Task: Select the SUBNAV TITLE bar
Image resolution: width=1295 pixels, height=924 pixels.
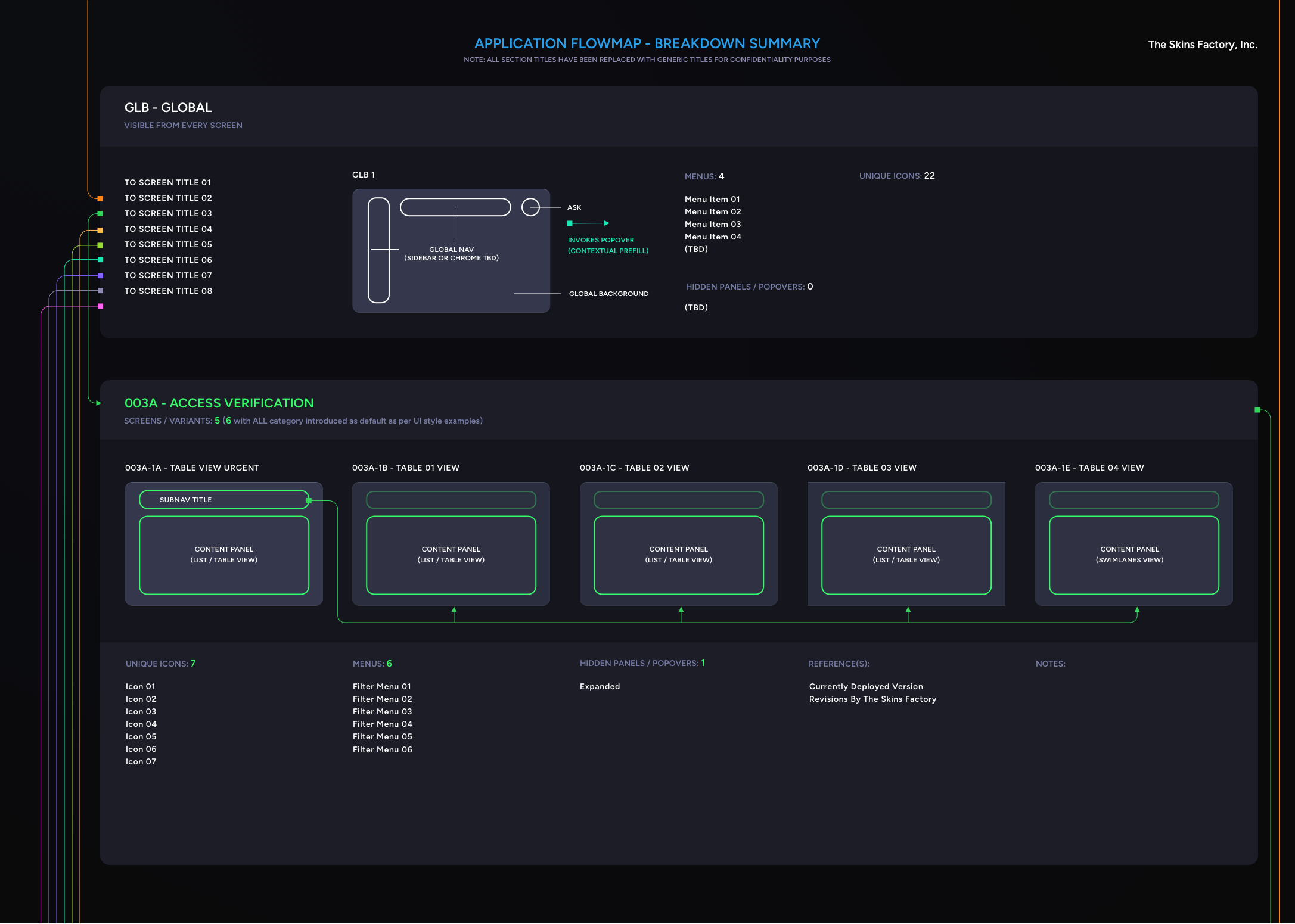Action: point(223,500)
